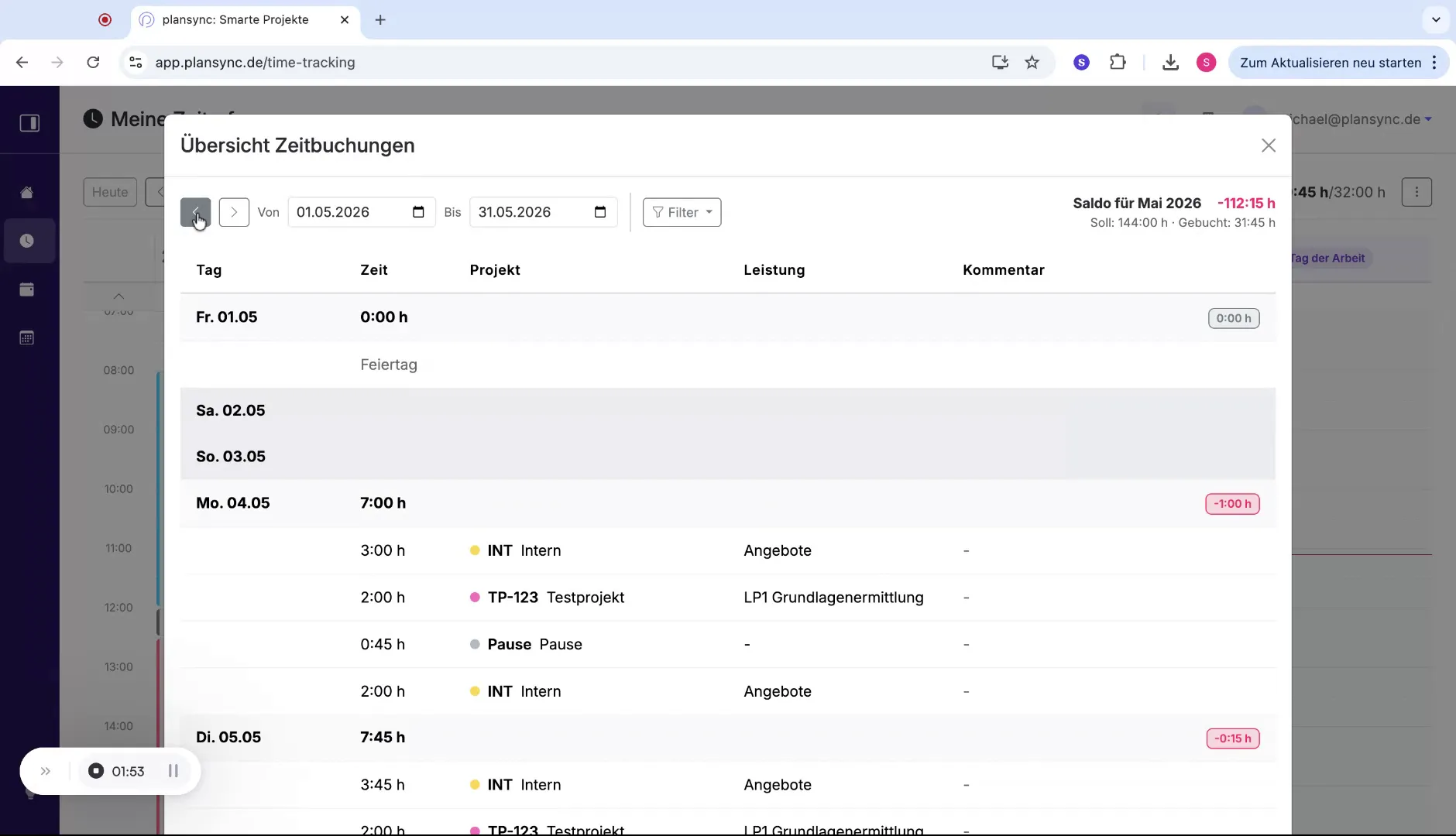Click the Bis date field 31.05.2026
This screenshot has width=1456, height=836.
[x=544, y=212]
